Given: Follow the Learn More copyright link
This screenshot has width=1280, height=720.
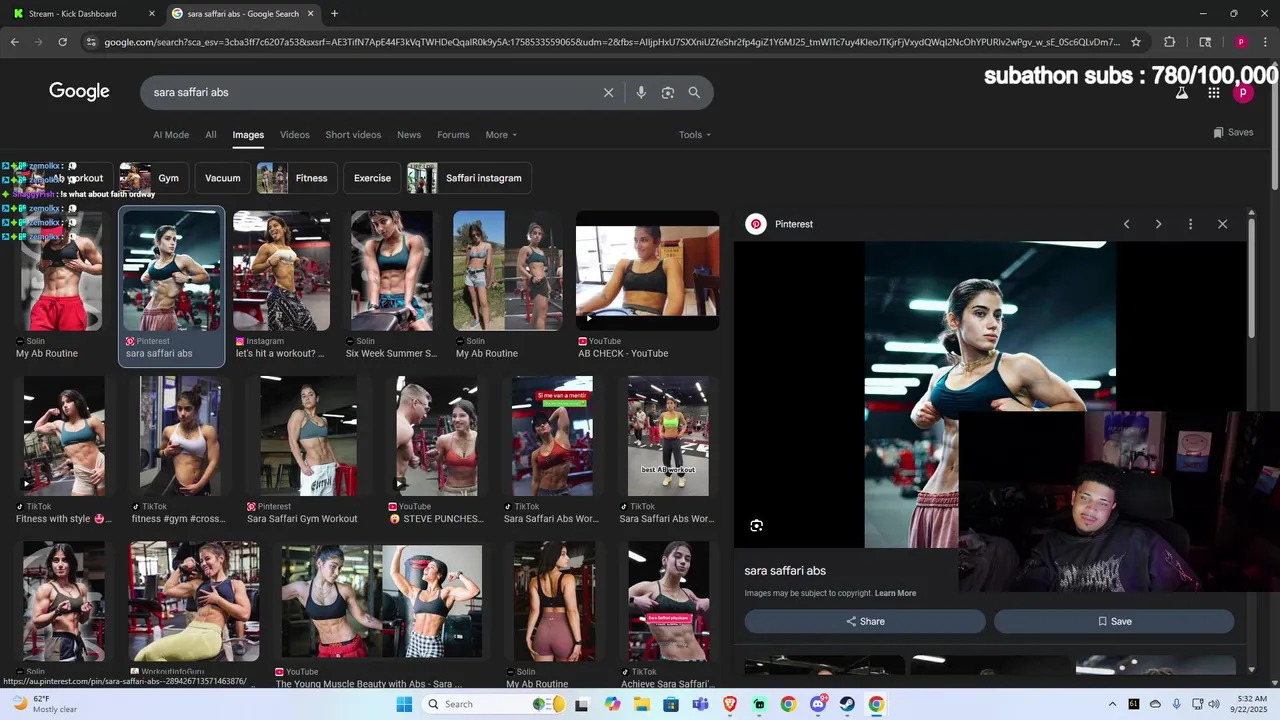Looking at the screenshot, I should 895,593.
